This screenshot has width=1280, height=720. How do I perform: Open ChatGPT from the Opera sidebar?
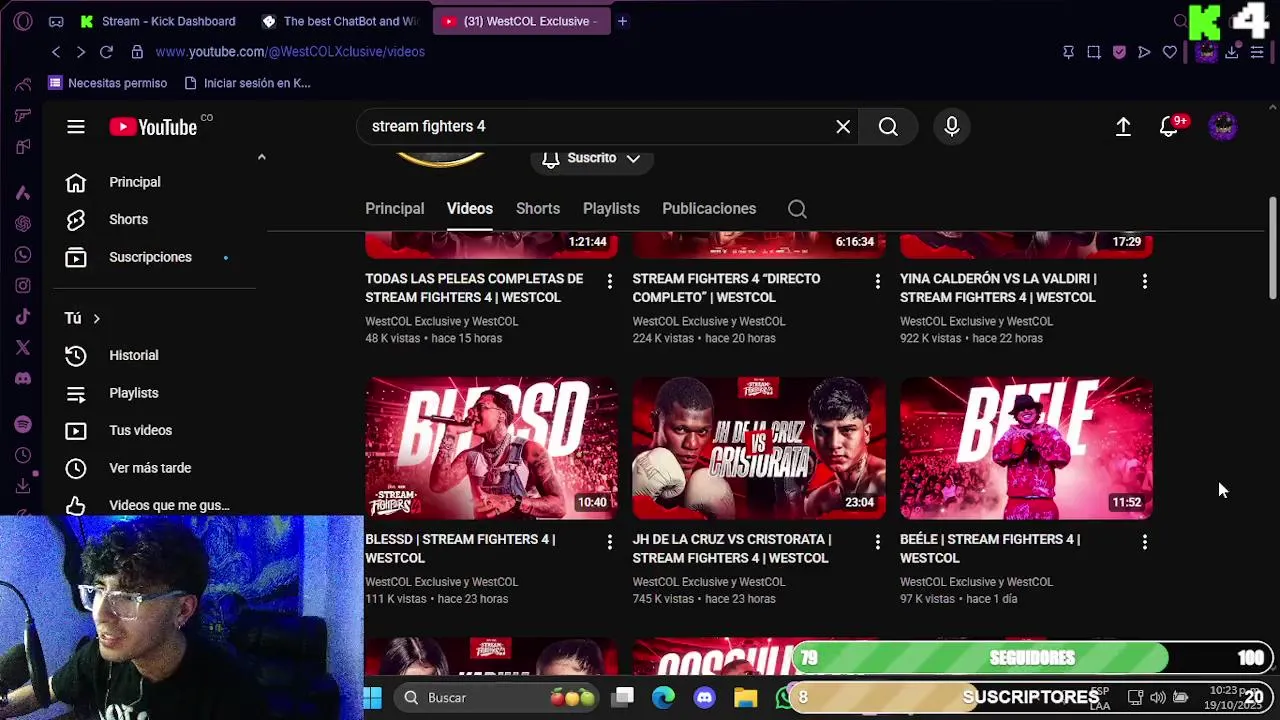point(23,224)
